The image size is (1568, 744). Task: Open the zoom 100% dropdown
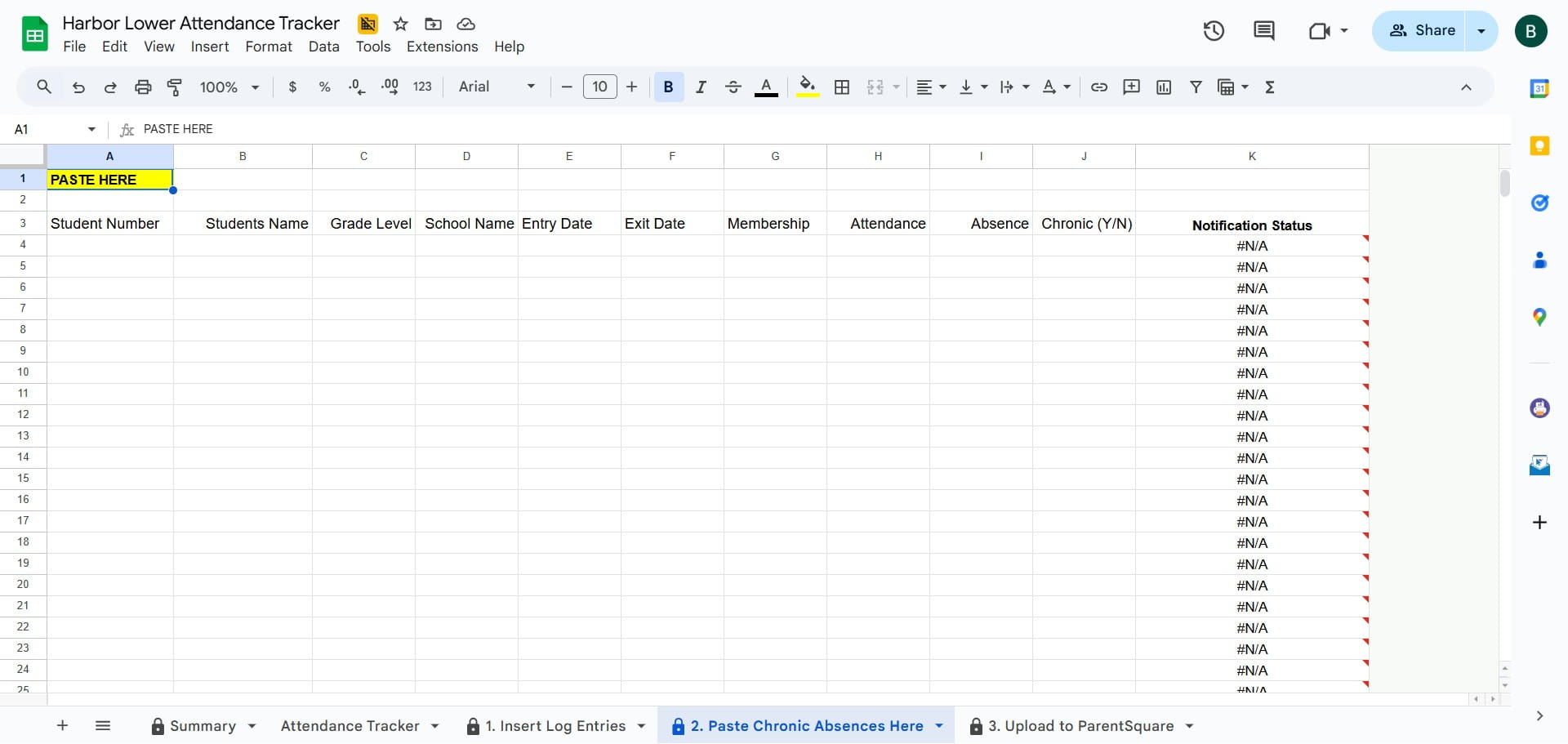[229, 87]
